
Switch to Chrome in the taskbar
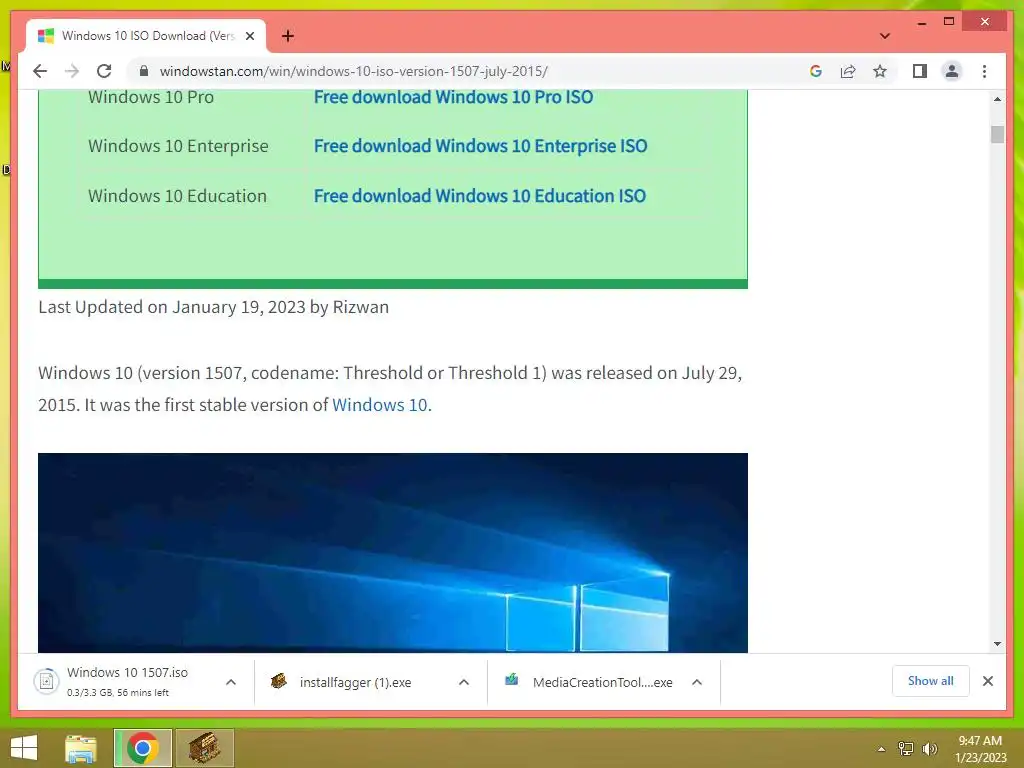[x=142, y=748]
